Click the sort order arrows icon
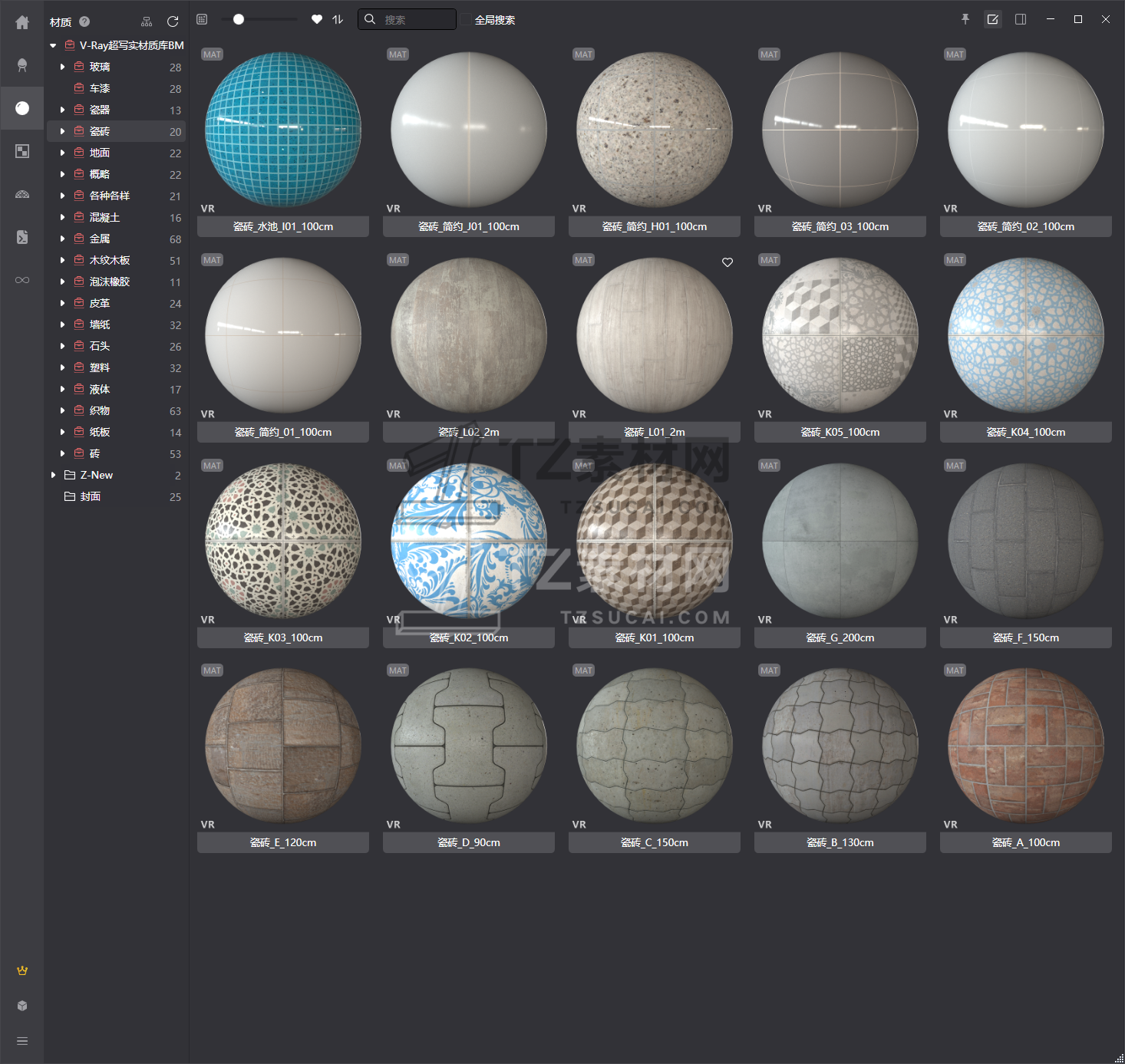This screenshot has width=1125, height=1064. pyautogui.click(x=338, y=19)
